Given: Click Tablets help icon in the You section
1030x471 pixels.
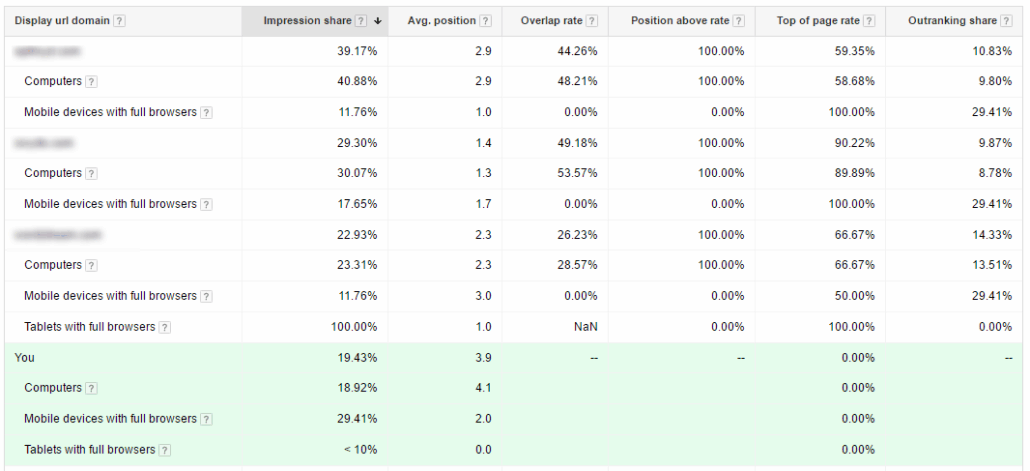Looking at the screenshot, I should coord(164,450).
